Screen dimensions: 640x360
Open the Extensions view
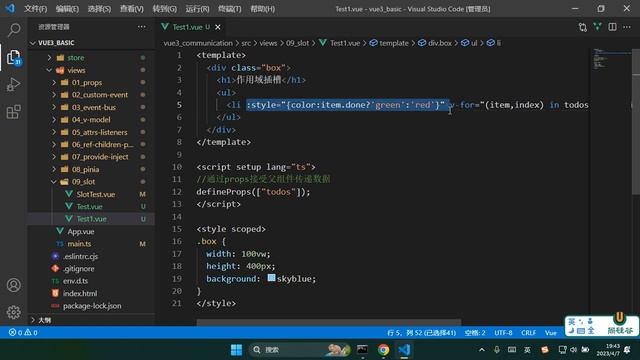pos(14,111)
